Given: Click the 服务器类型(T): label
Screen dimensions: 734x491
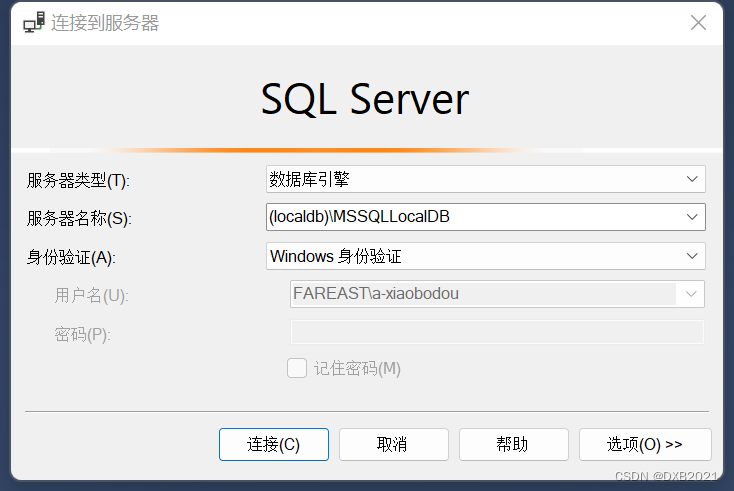Looking at the screenshot, I should click(x=78, y=181).
